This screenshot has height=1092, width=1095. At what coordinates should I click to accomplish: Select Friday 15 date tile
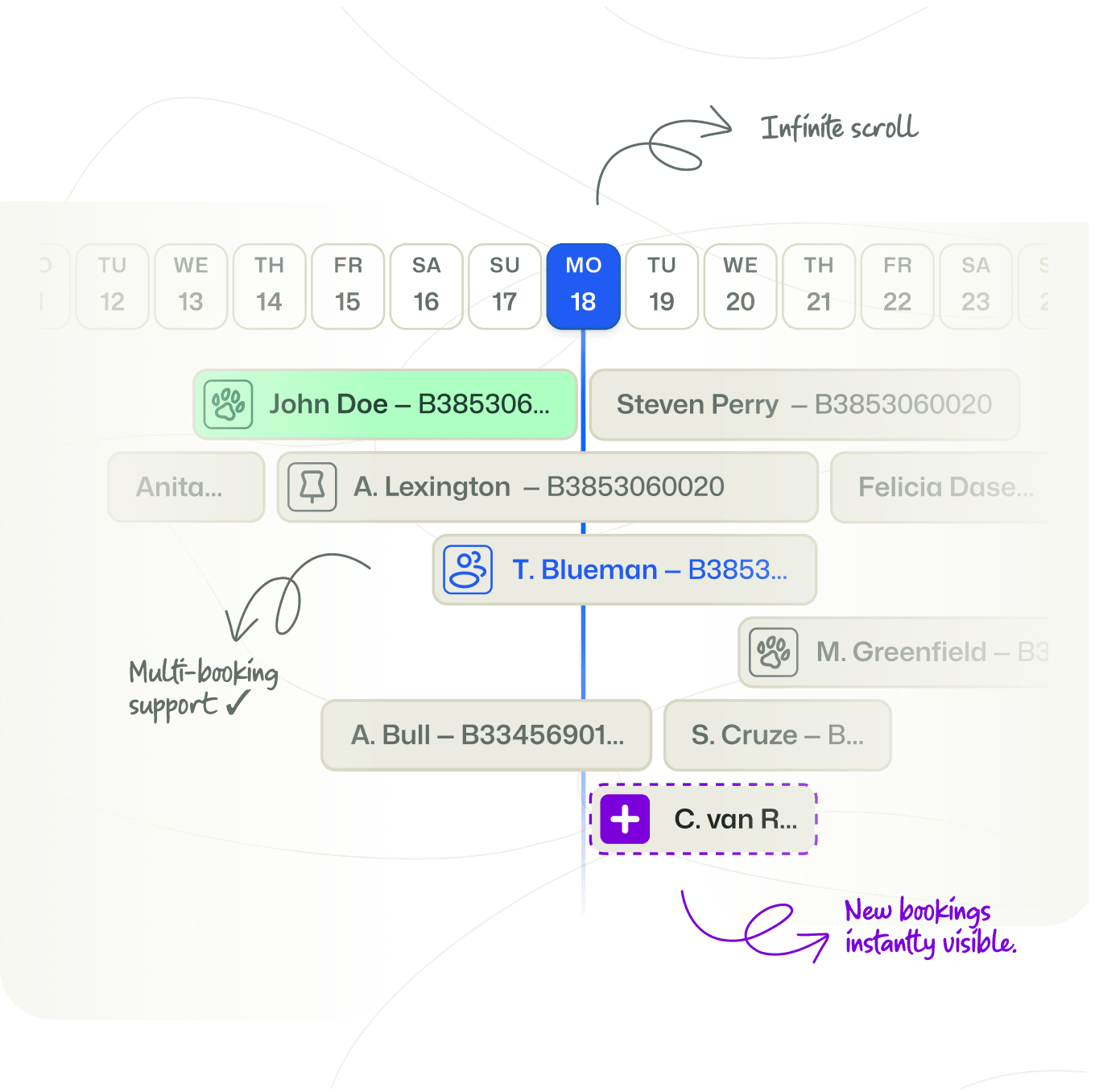coord(348,286)
